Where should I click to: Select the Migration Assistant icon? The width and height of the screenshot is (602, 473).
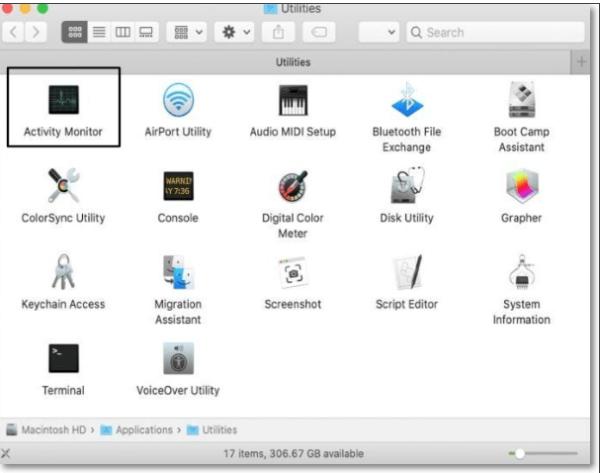(x=179, y=272)
